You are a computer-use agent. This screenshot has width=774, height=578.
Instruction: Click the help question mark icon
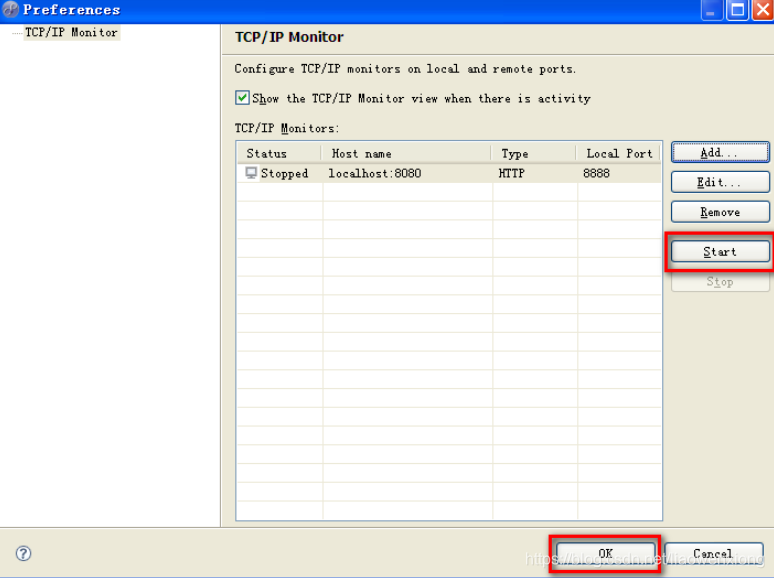tap(23, 553)
